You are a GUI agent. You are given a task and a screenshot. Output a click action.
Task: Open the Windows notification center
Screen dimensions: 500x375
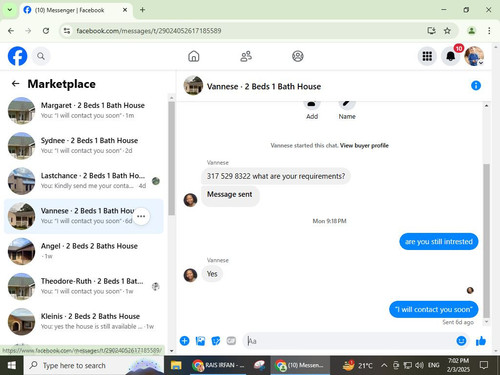click(483, 366)
